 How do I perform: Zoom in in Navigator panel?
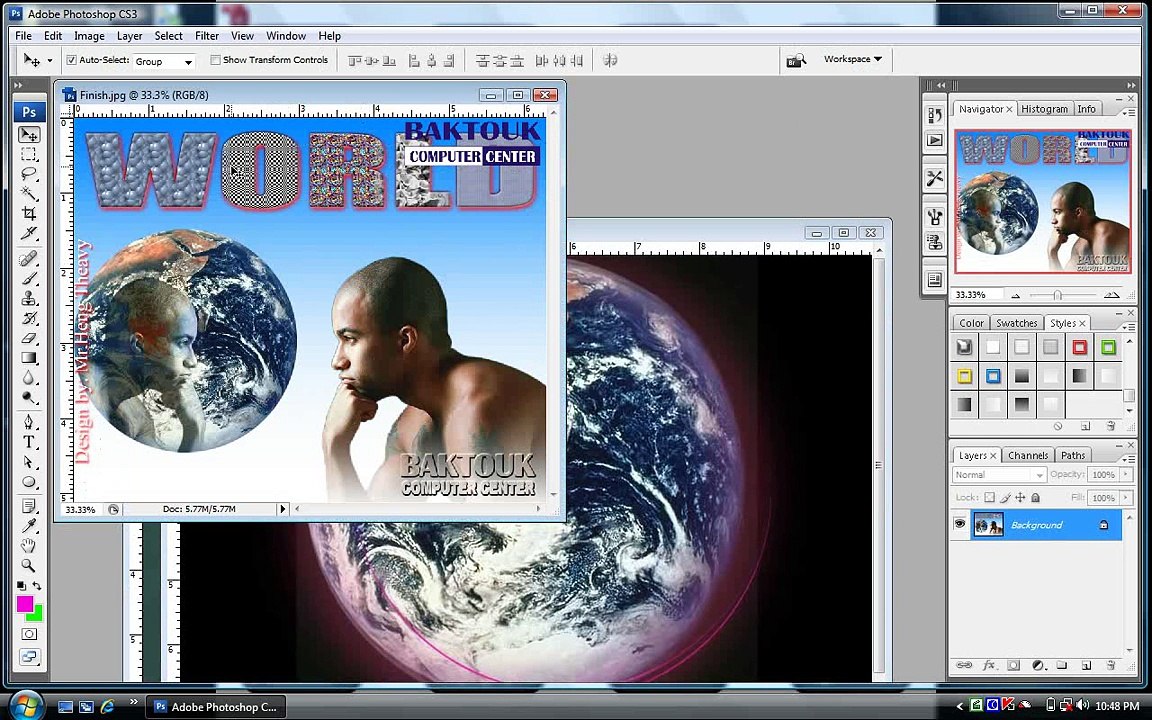[x=1112, y=295]
